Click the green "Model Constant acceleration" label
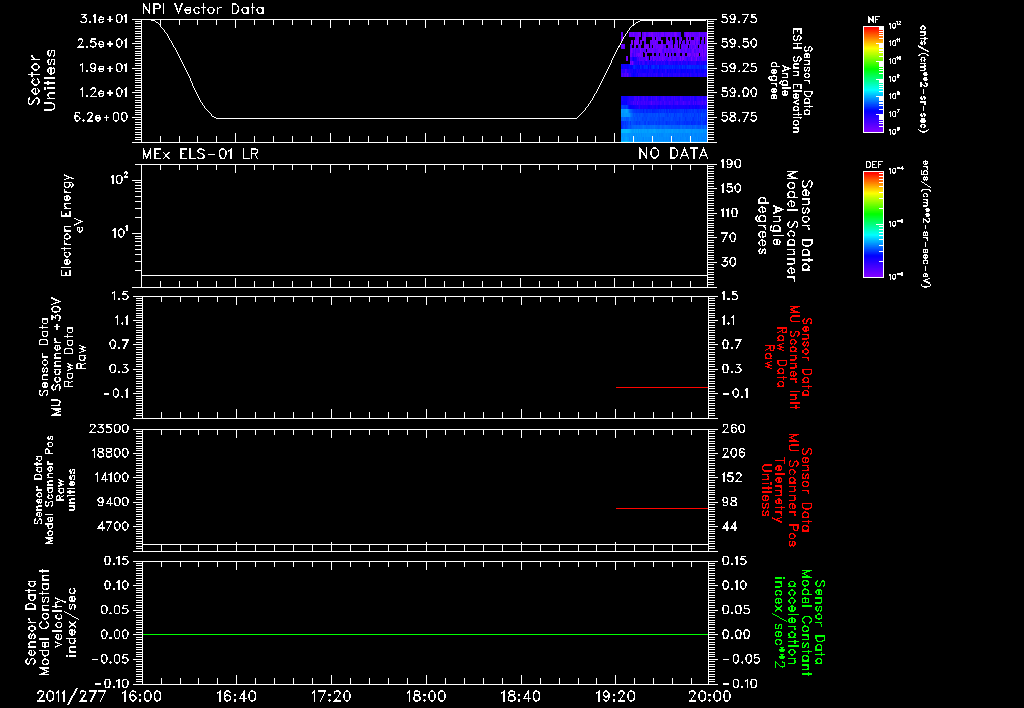This screenshot has width=1024, height=708. [x=800, y=622]
